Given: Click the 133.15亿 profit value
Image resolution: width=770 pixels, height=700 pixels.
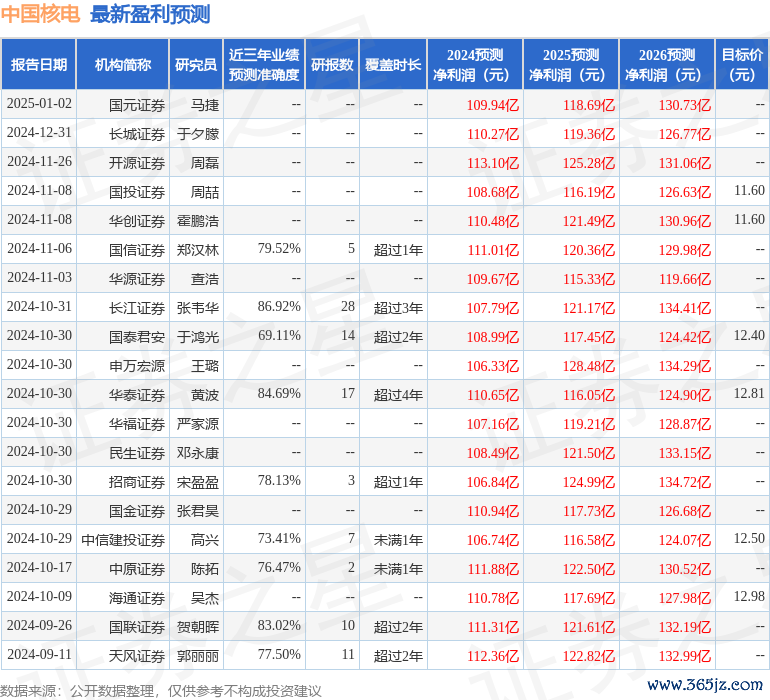Looking at the screenshot, I should (x=685, y=453).
